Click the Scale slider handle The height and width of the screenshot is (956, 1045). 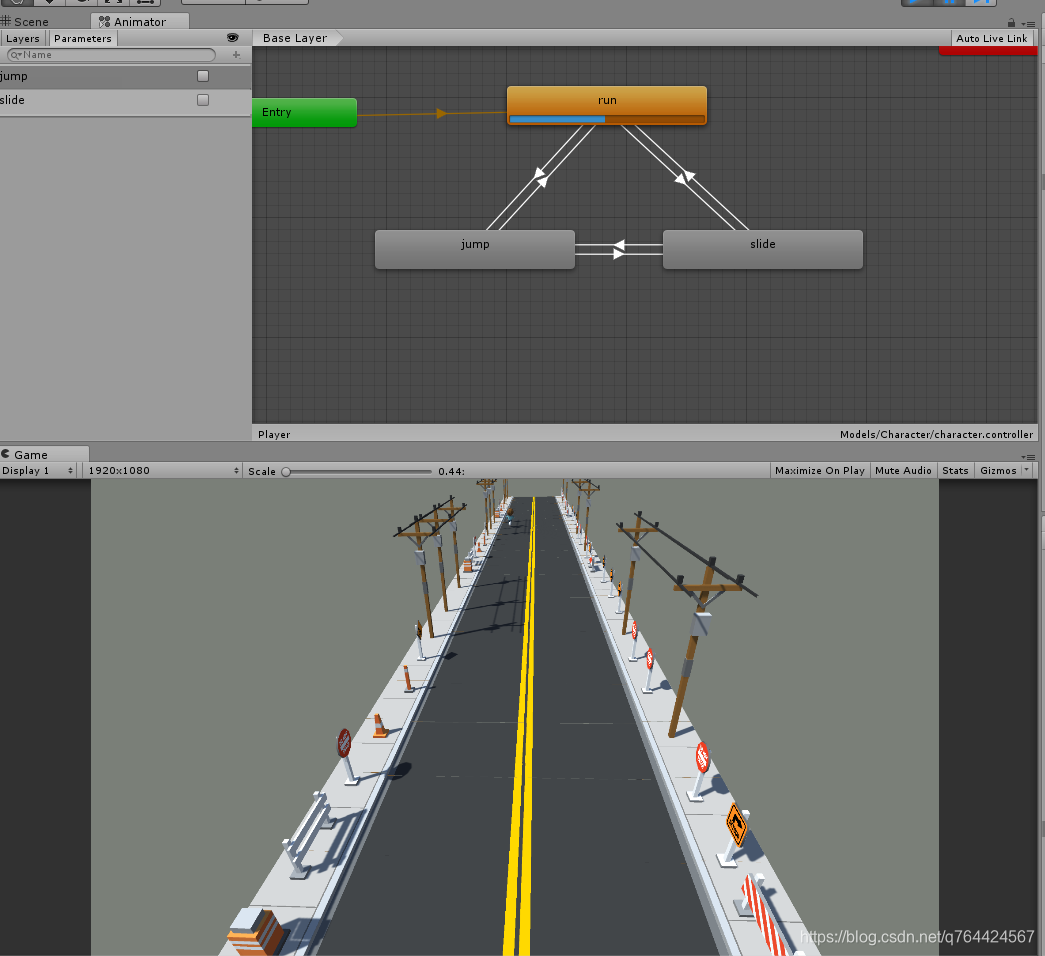[x=286, y=471]
